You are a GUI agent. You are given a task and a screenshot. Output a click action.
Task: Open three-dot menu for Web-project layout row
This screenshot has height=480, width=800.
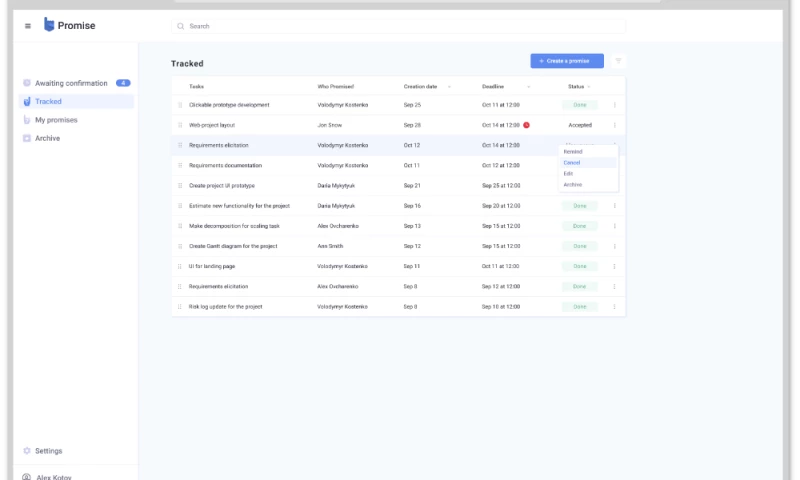point(614,125)
